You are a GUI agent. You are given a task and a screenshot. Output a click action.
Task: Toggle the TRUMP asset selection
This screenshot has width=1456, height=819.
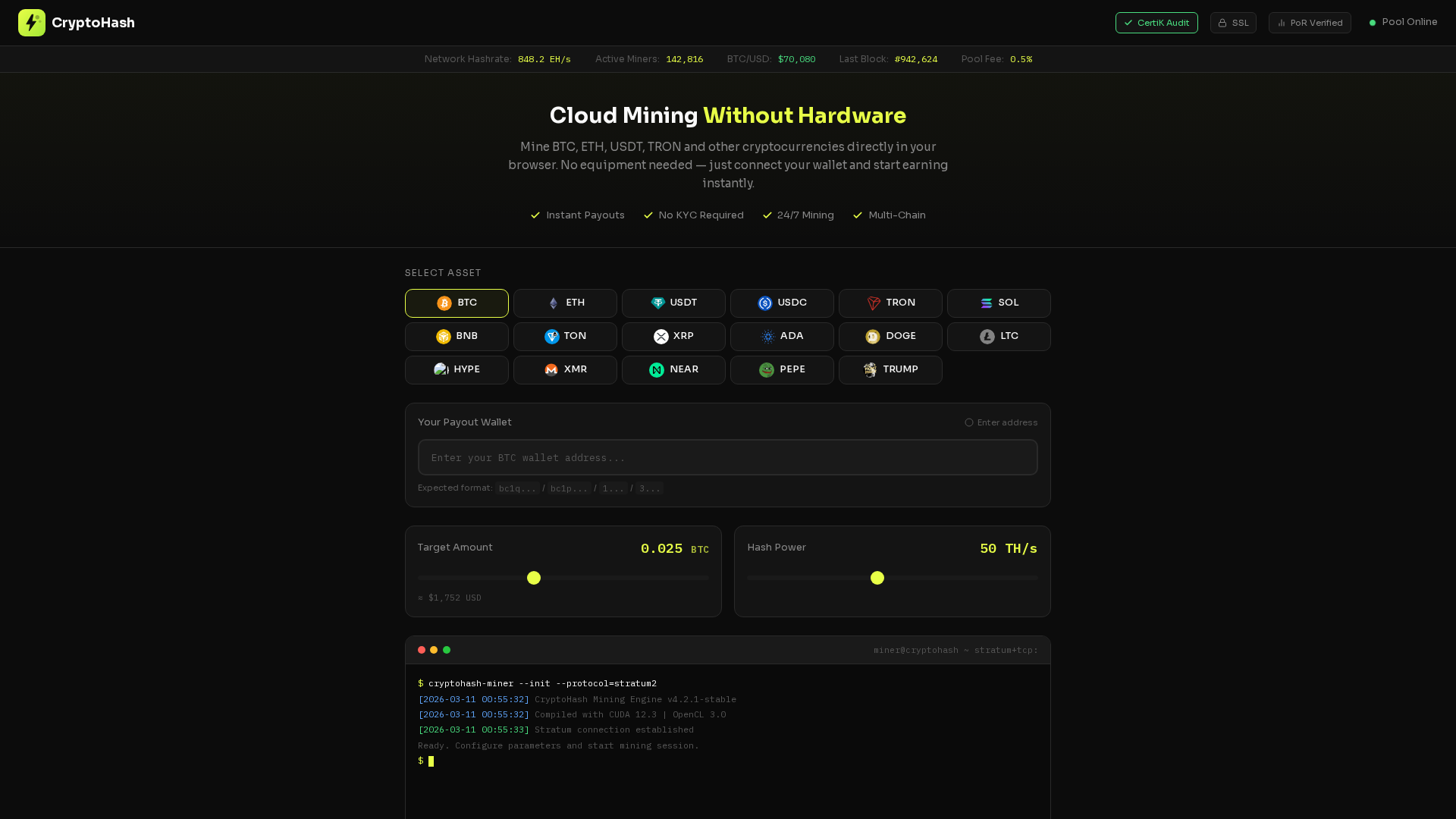pos(890,369)
